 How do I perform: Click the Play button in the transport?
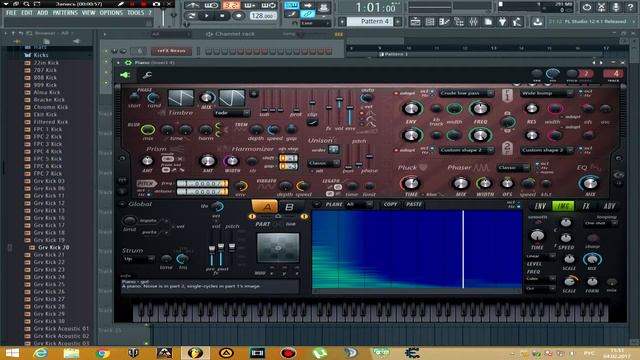[x=207, y=16]
